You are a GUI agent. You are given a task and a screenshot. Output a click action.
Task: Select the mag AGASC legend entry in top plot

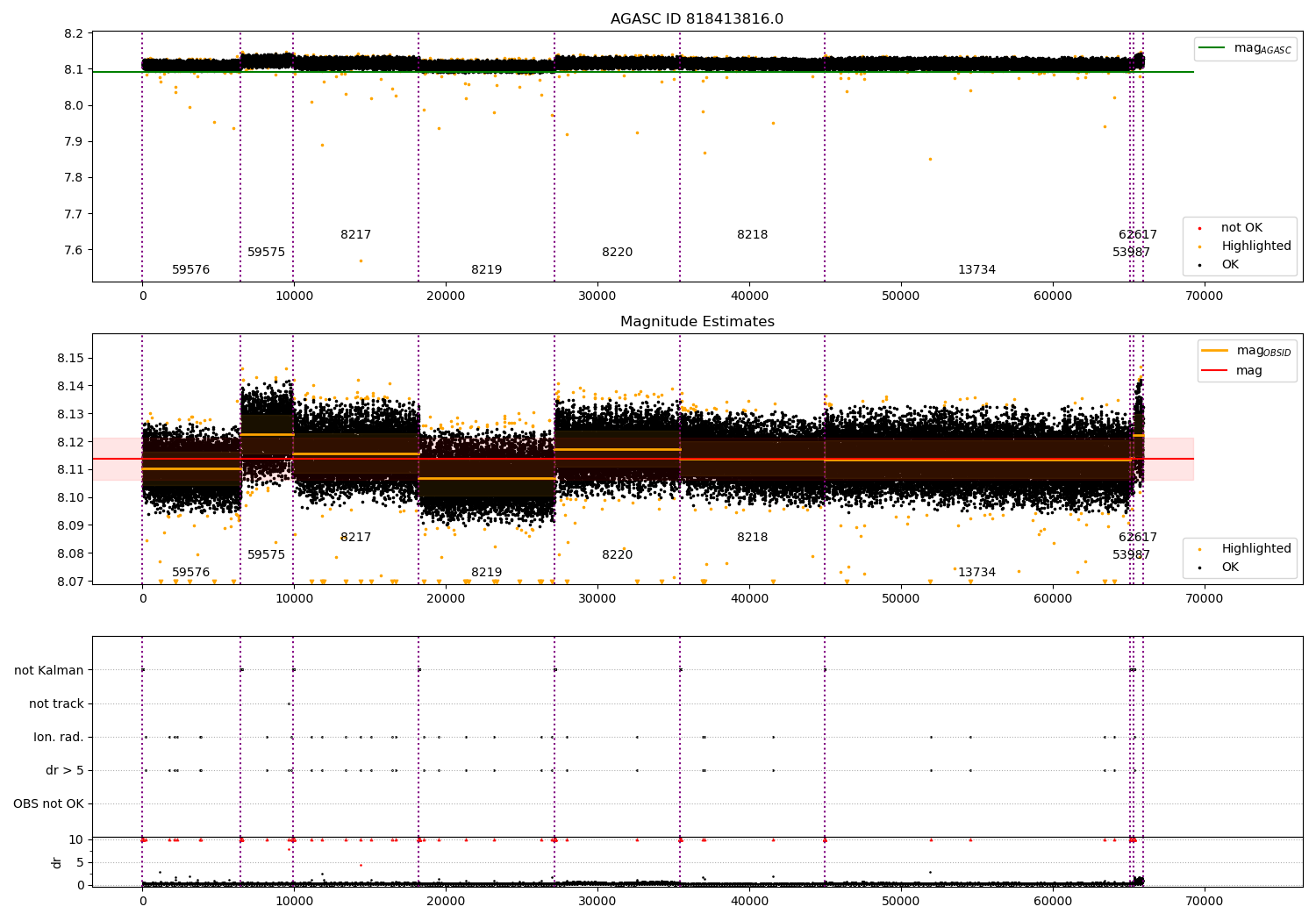point(1246,48)
